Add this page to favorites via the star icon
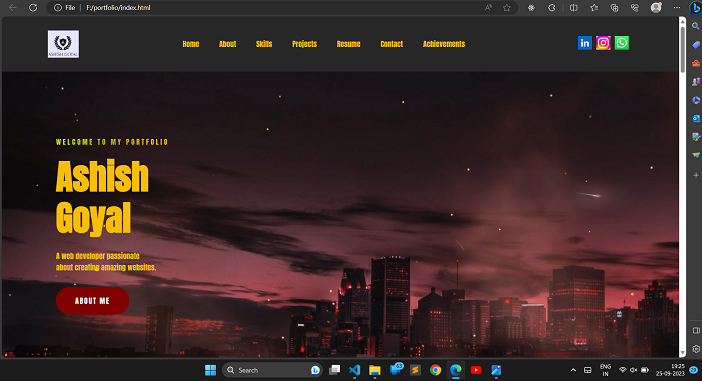 (x=506, y=8)
